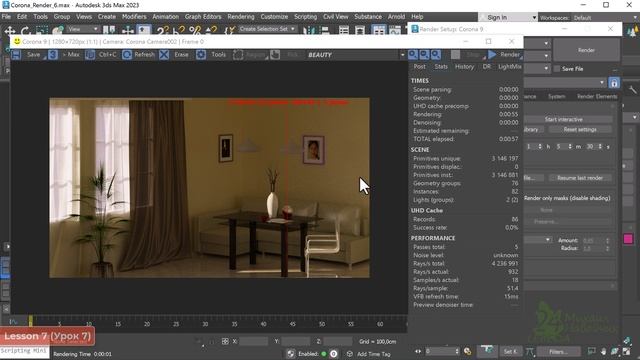Click the preset lock icon in Render Setup

point(614,83)
